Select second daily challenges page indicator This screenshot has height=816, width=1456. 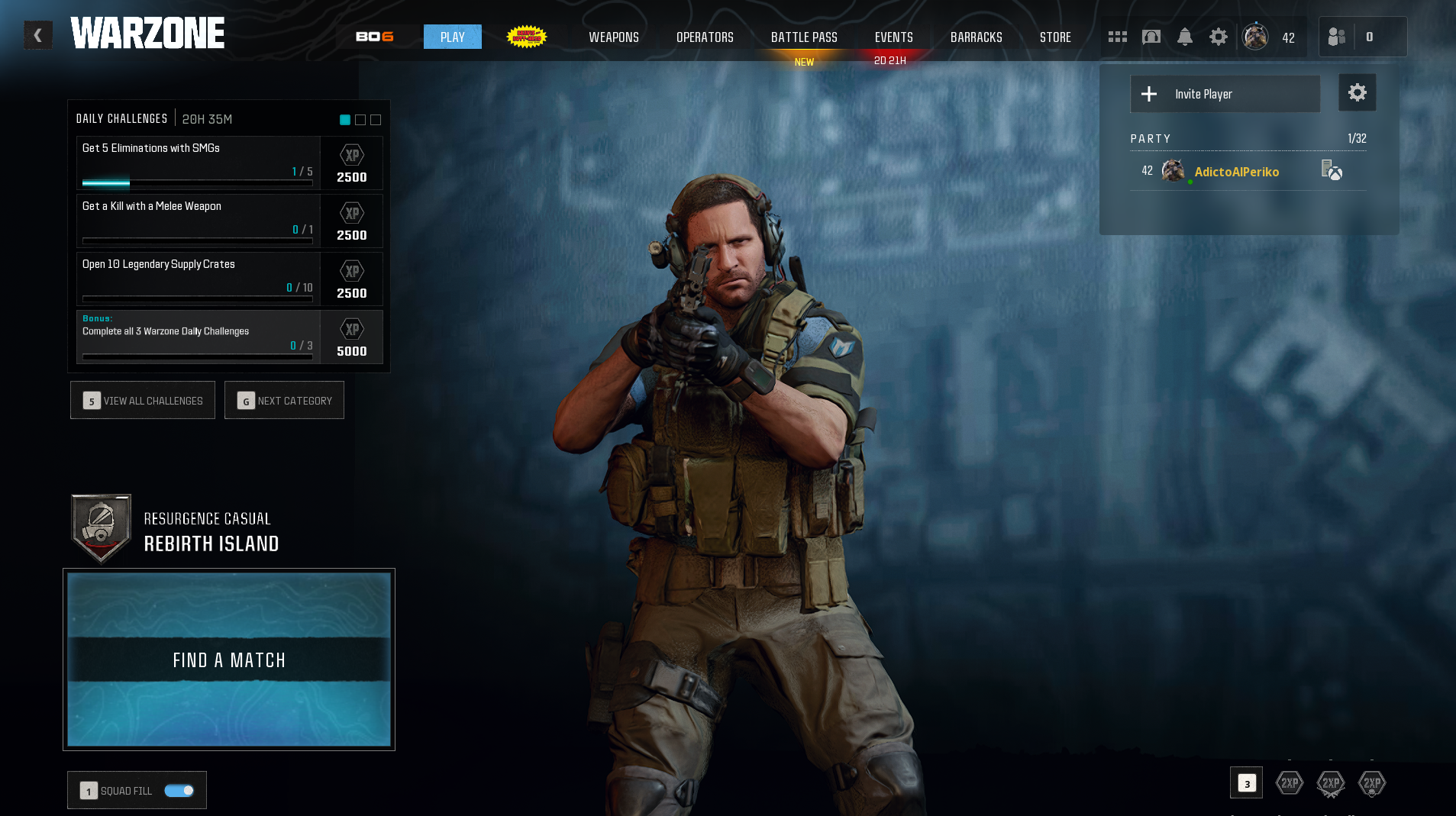tap(360, 120)
